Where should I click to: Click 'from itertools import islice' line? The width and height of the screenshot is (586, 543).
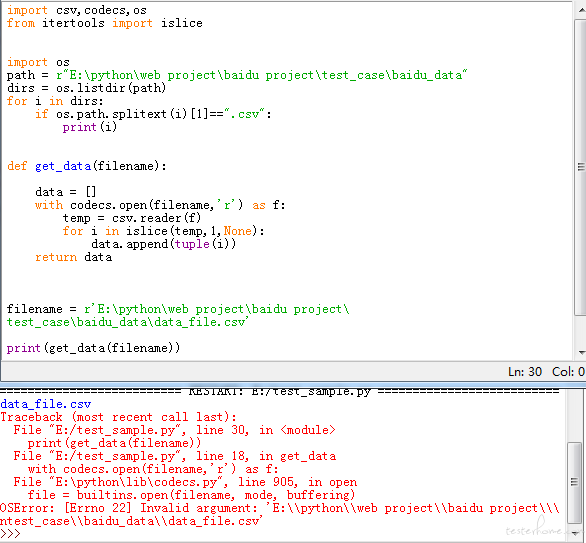105,23
